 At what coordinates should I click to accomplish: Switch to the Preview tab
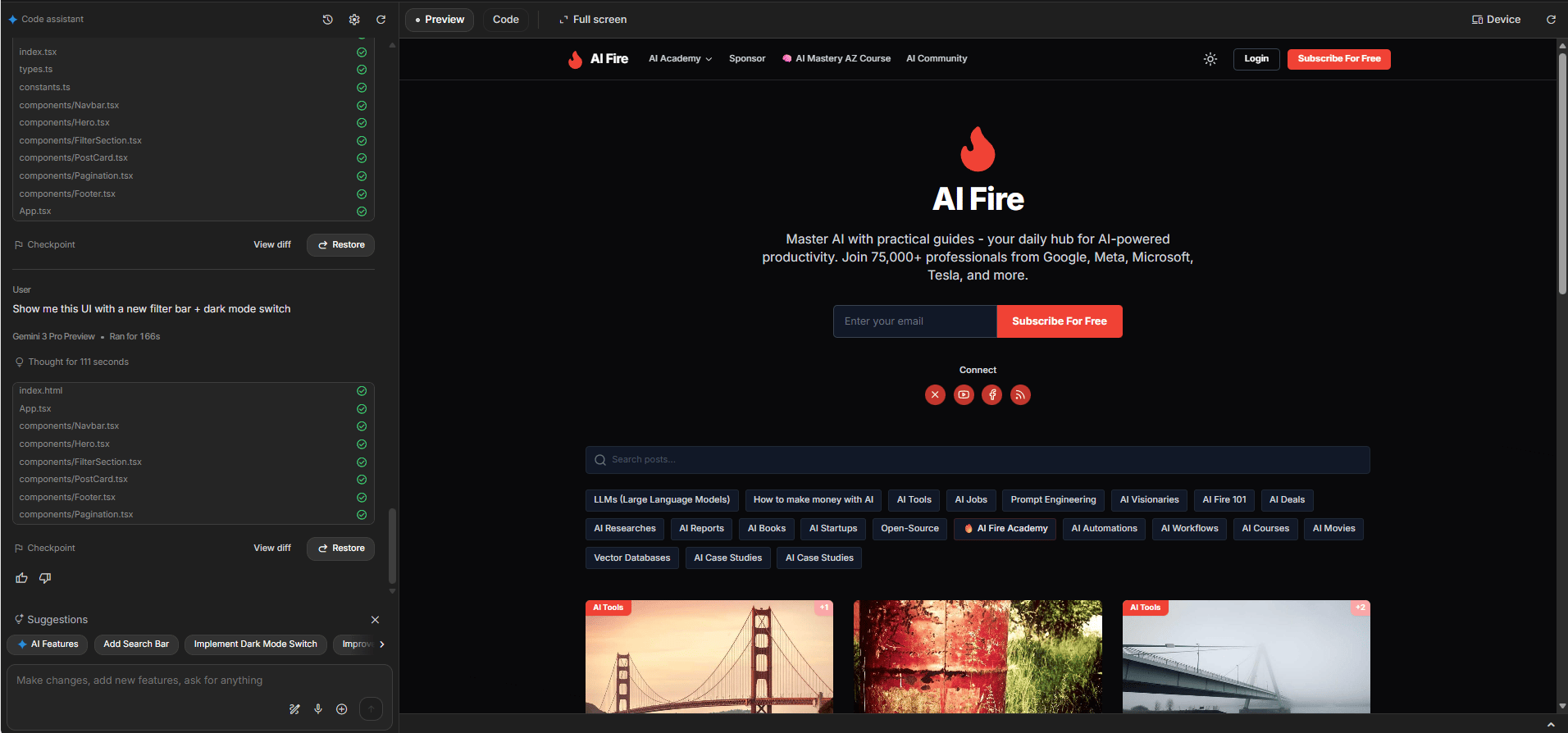(x=440, y=20)
